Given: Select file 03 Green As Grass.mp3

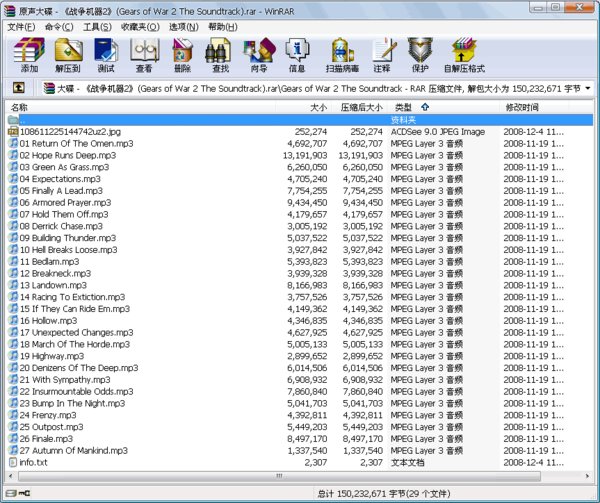Looking at the screenshot, I should [64, 167].
